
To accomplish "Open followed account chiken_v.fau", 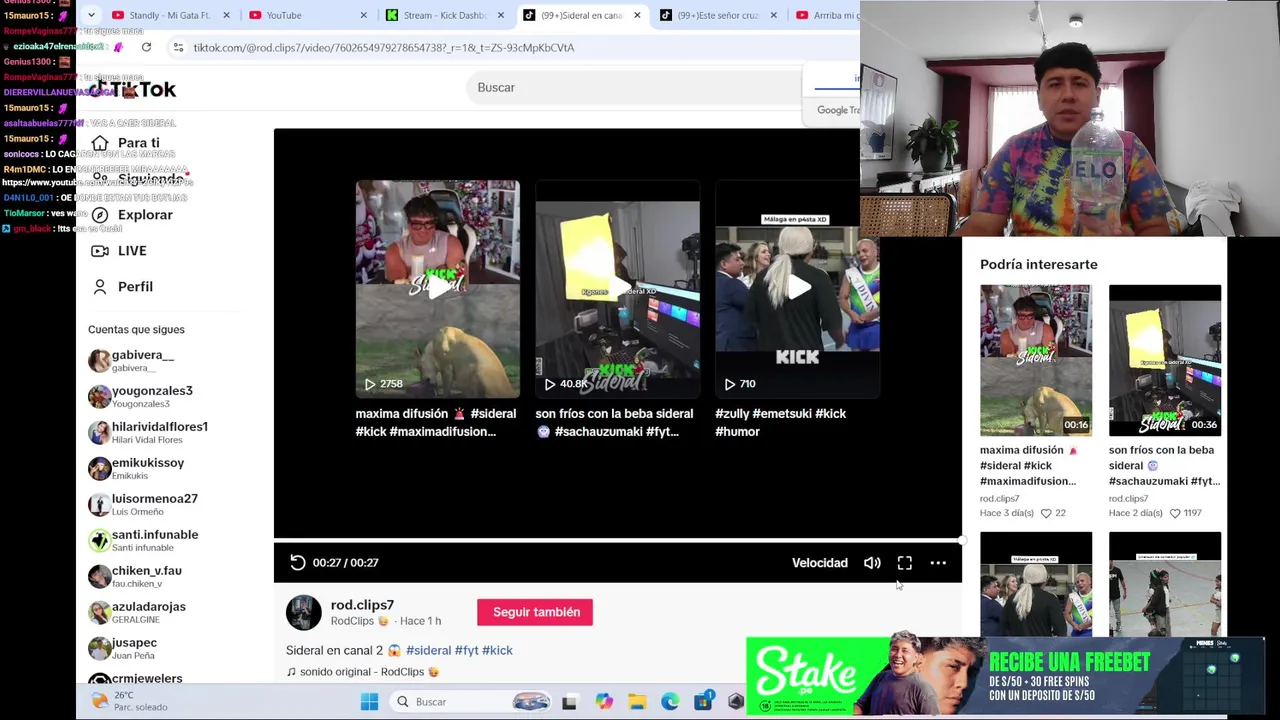I will click(135, 577).
